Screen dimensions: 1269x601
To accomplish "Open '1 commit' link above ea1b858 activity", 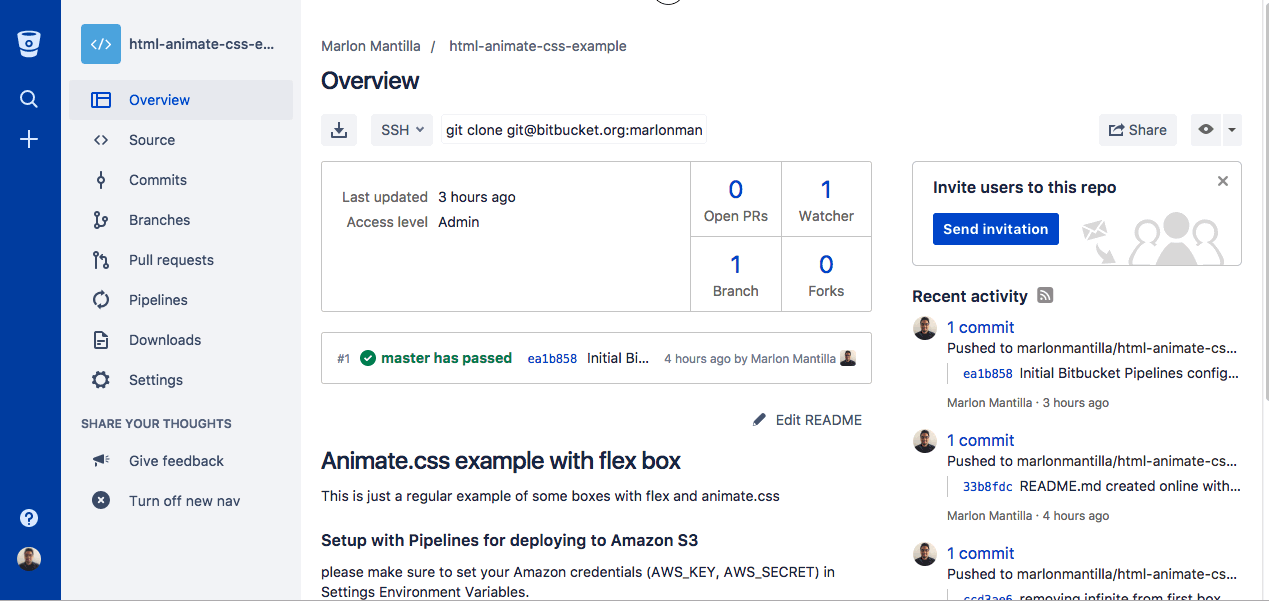I will (x=980, y=327).
